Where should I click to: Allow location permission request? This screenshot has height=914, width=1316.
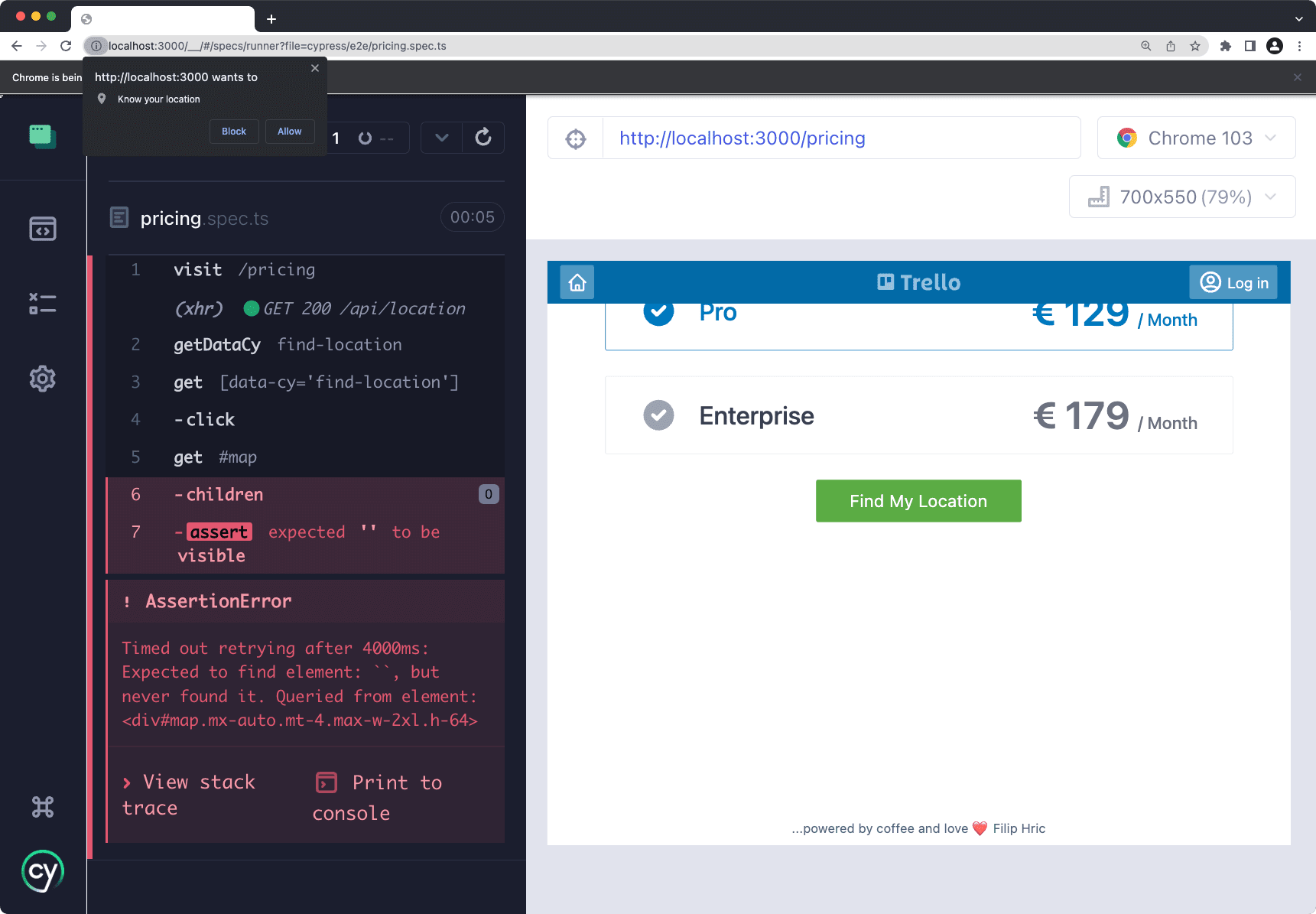[x=290, y=132]
